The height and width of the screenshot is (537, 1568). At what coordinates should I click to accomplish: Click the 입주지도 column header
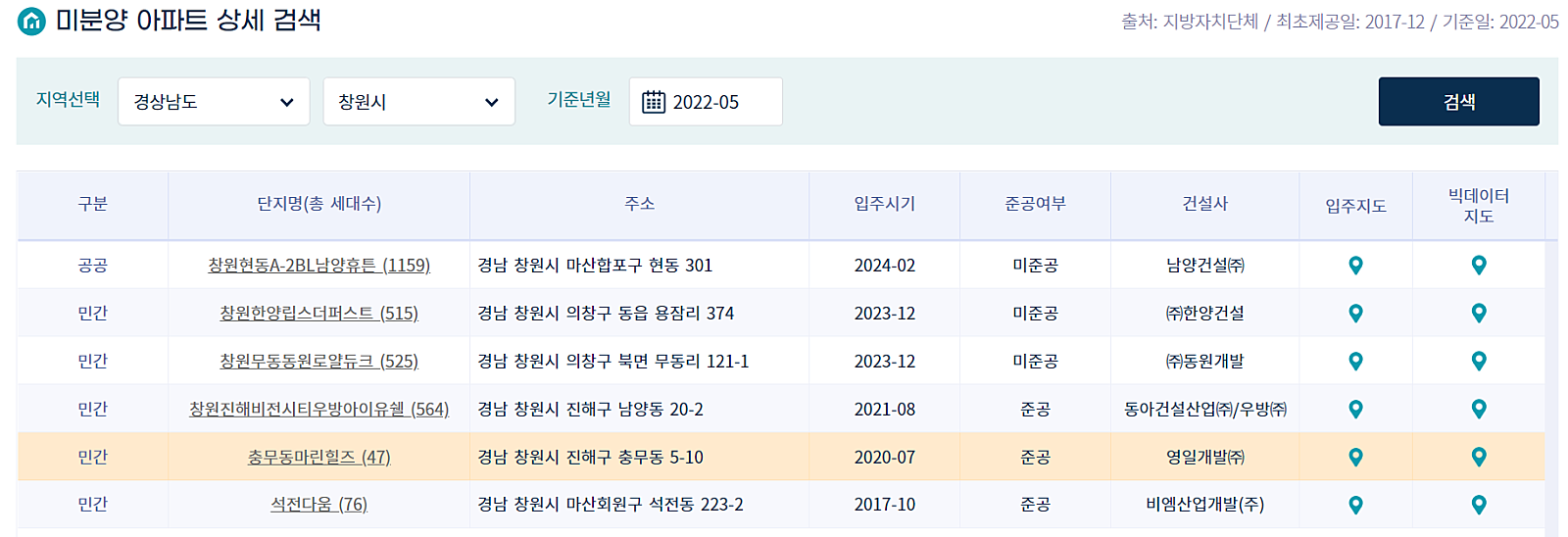(1356, 206)
